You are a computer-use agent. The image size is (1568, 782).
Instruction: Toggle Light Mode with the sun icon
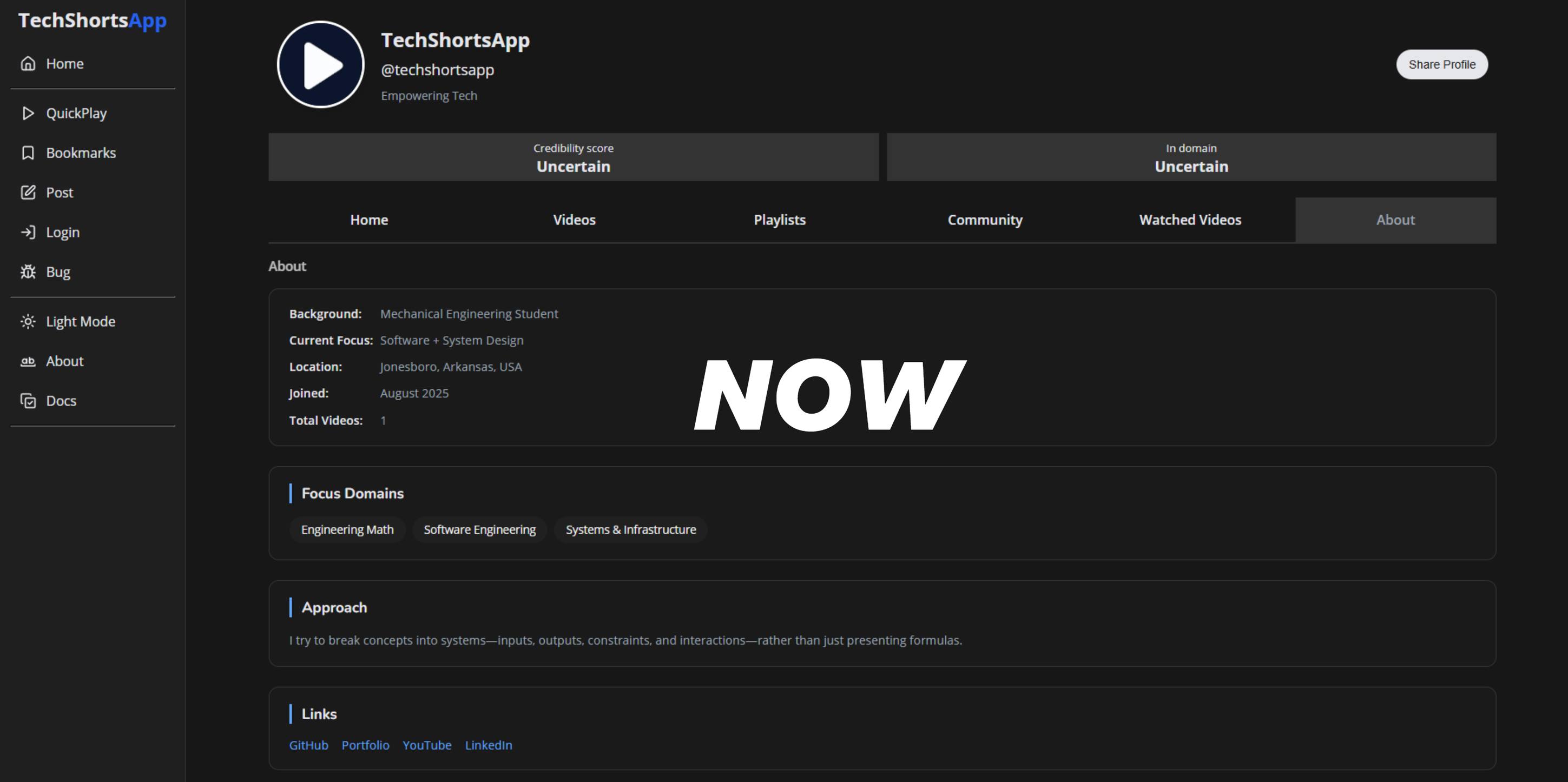pyautogui.click(x=28, y=321)
